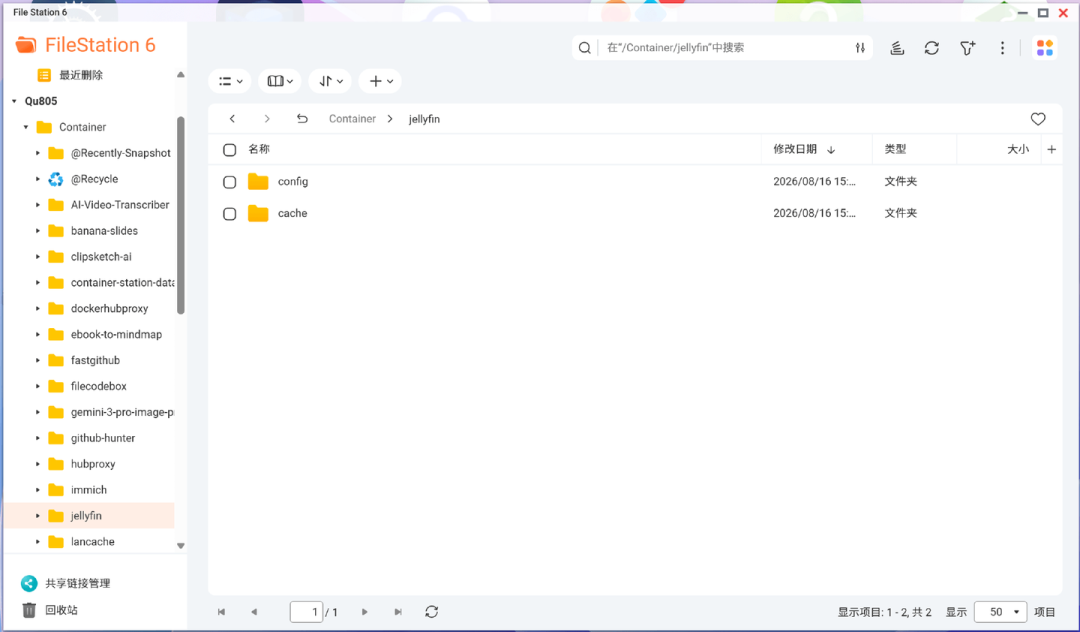Select banana-slides folder in tree

click(x=104, y=231)
